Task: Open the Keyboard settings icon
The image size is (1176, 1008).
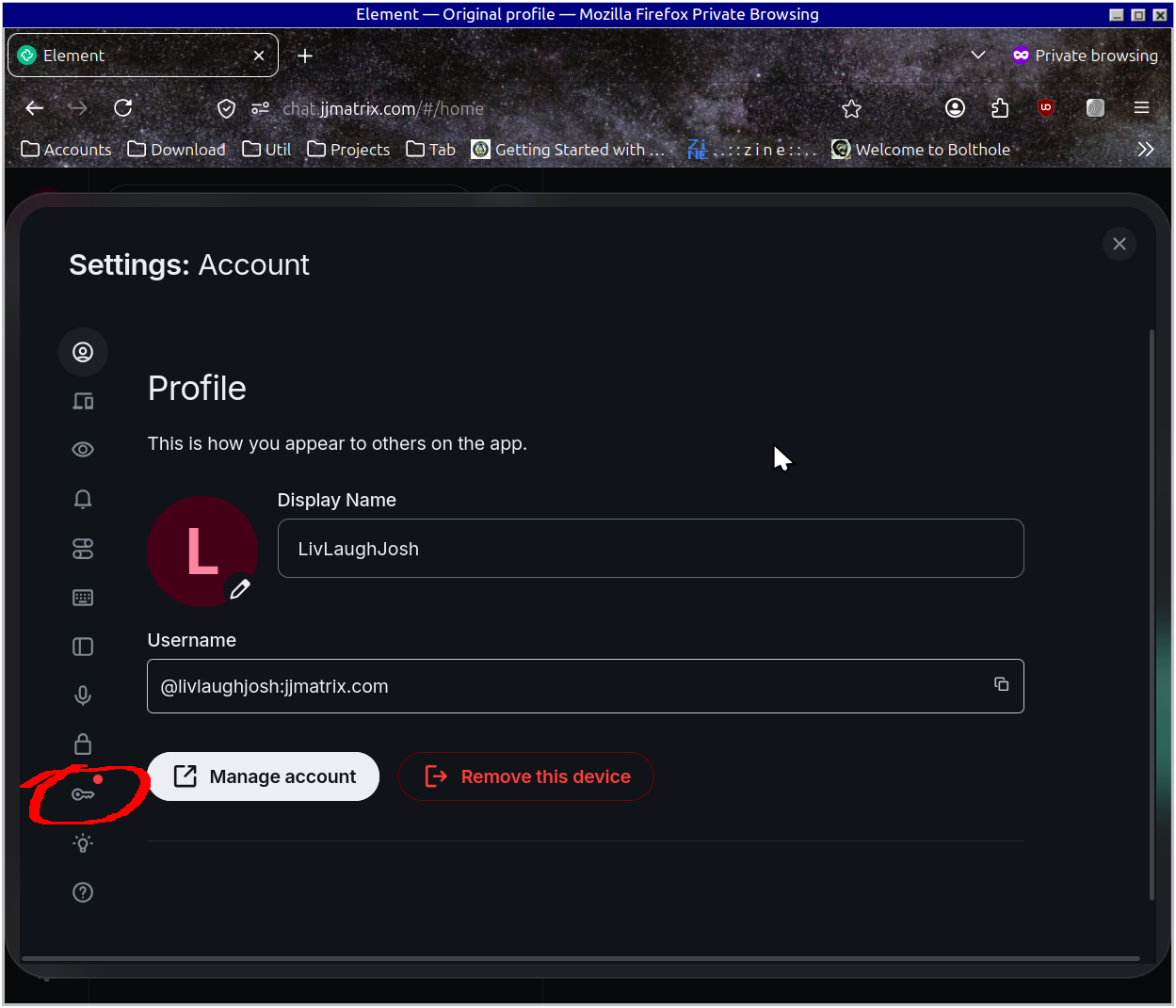Action: click(x=83, y=598)
